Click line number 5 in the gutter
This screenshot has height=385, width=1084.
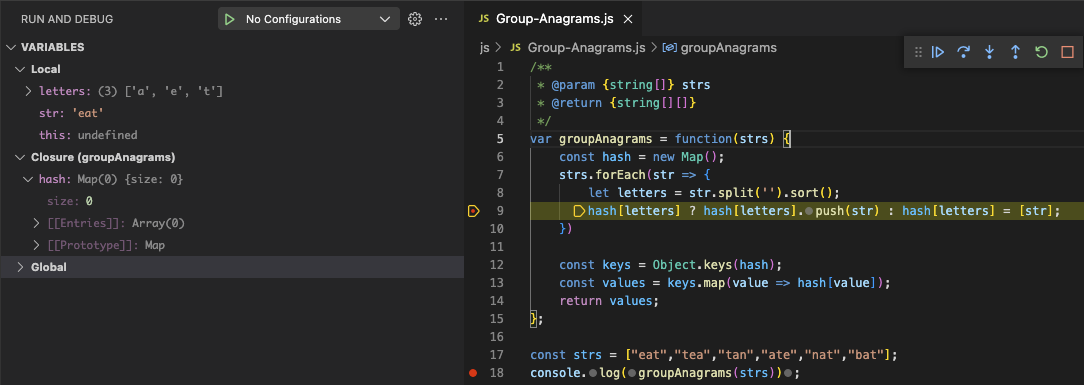tap(500, 139)
